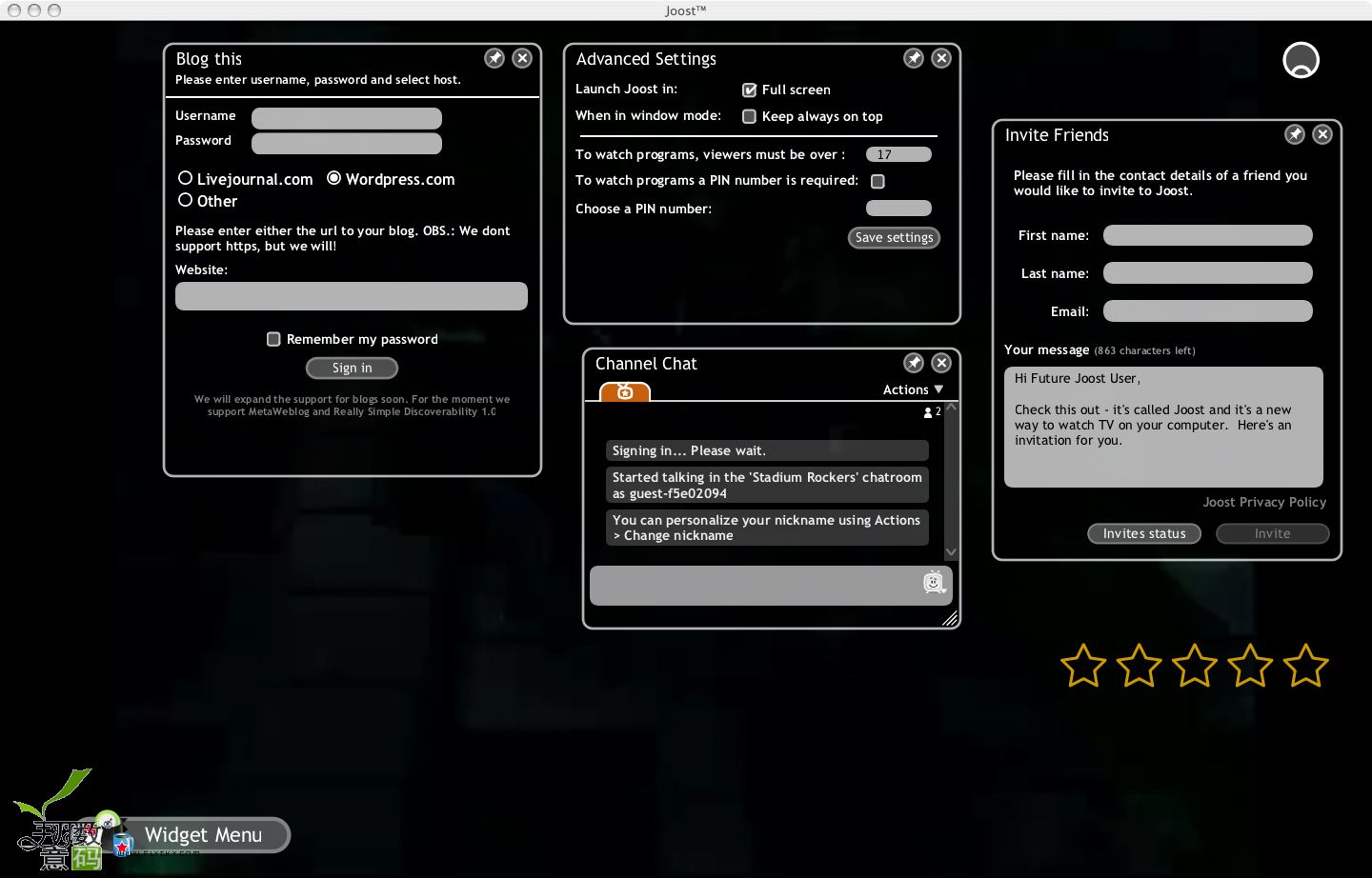Click the Choose a PIN number field

tap(898, 208)
